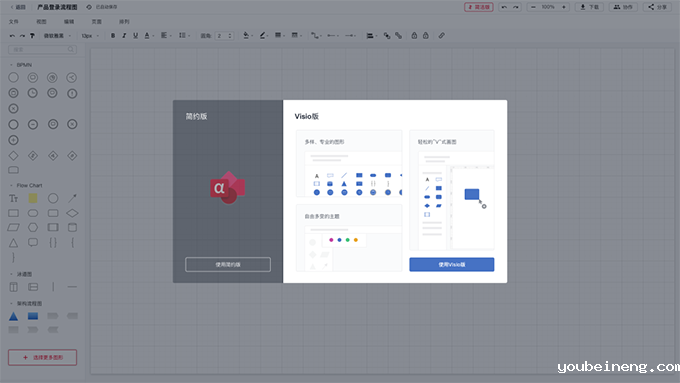Select the speech bubble callout shape

click(33, 242)
